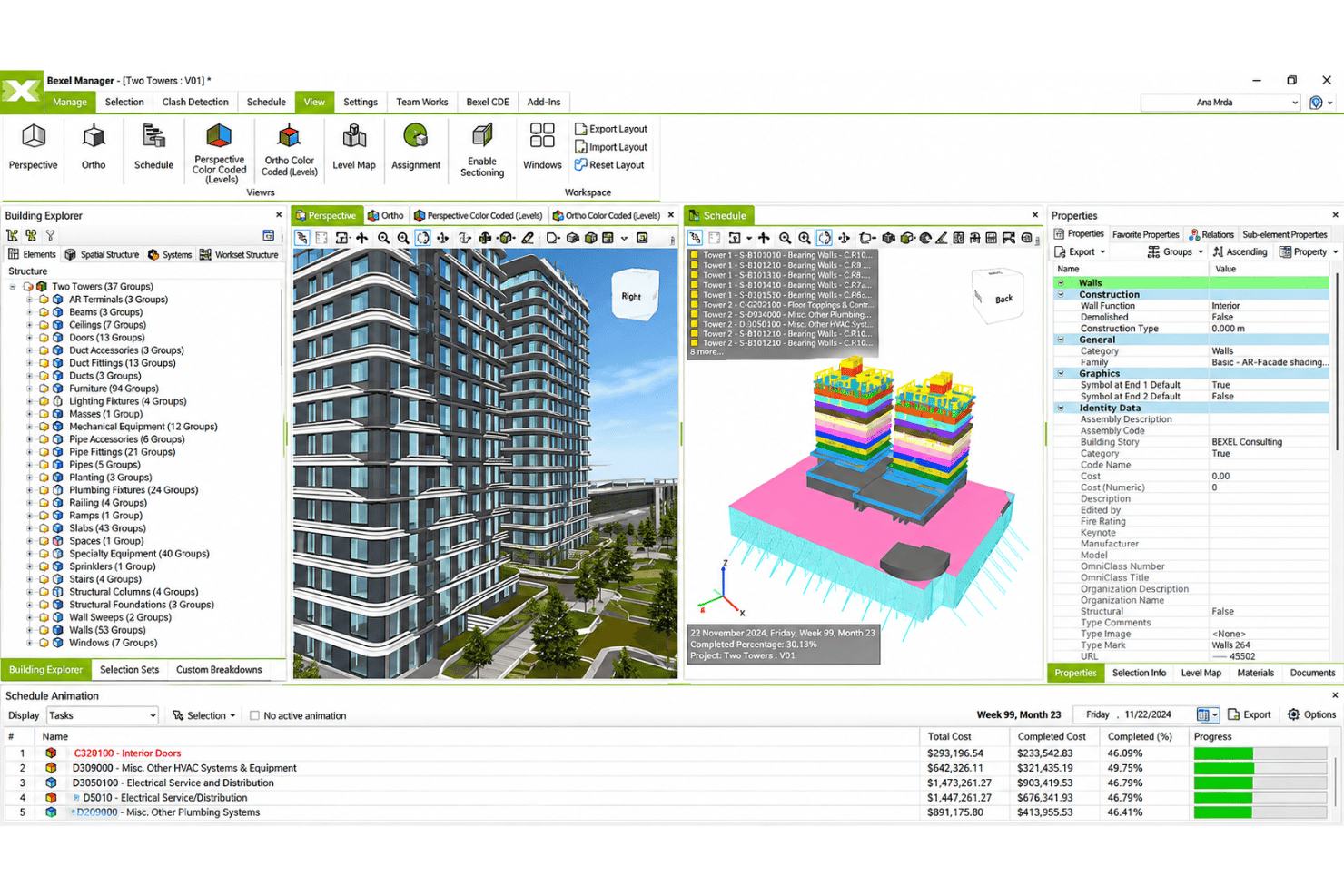This screenshot has width=1344, height=896.
Task: Open the Level Map ribbon tool
Action: click(354, 147)
